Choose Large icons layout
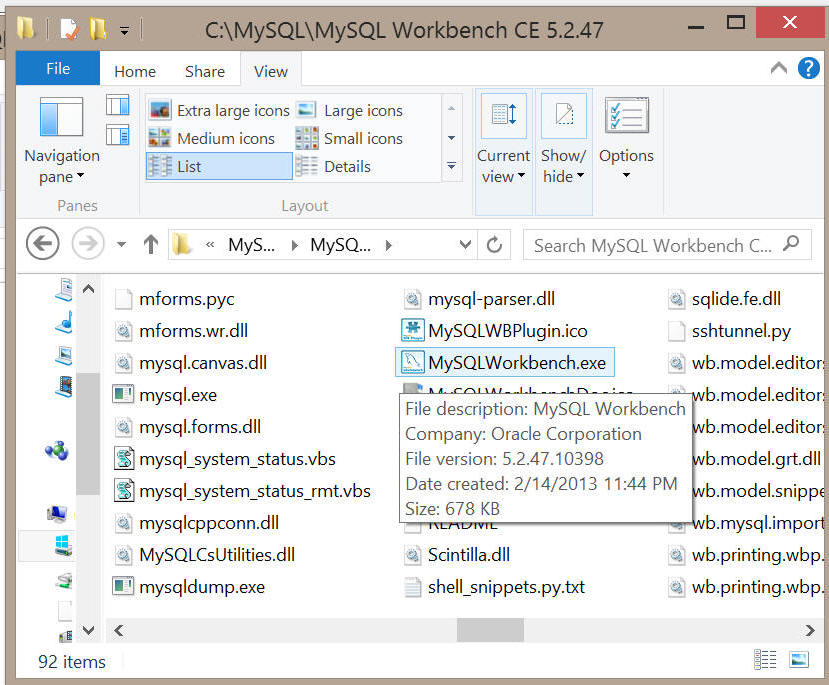 click(x=351, y=110)
